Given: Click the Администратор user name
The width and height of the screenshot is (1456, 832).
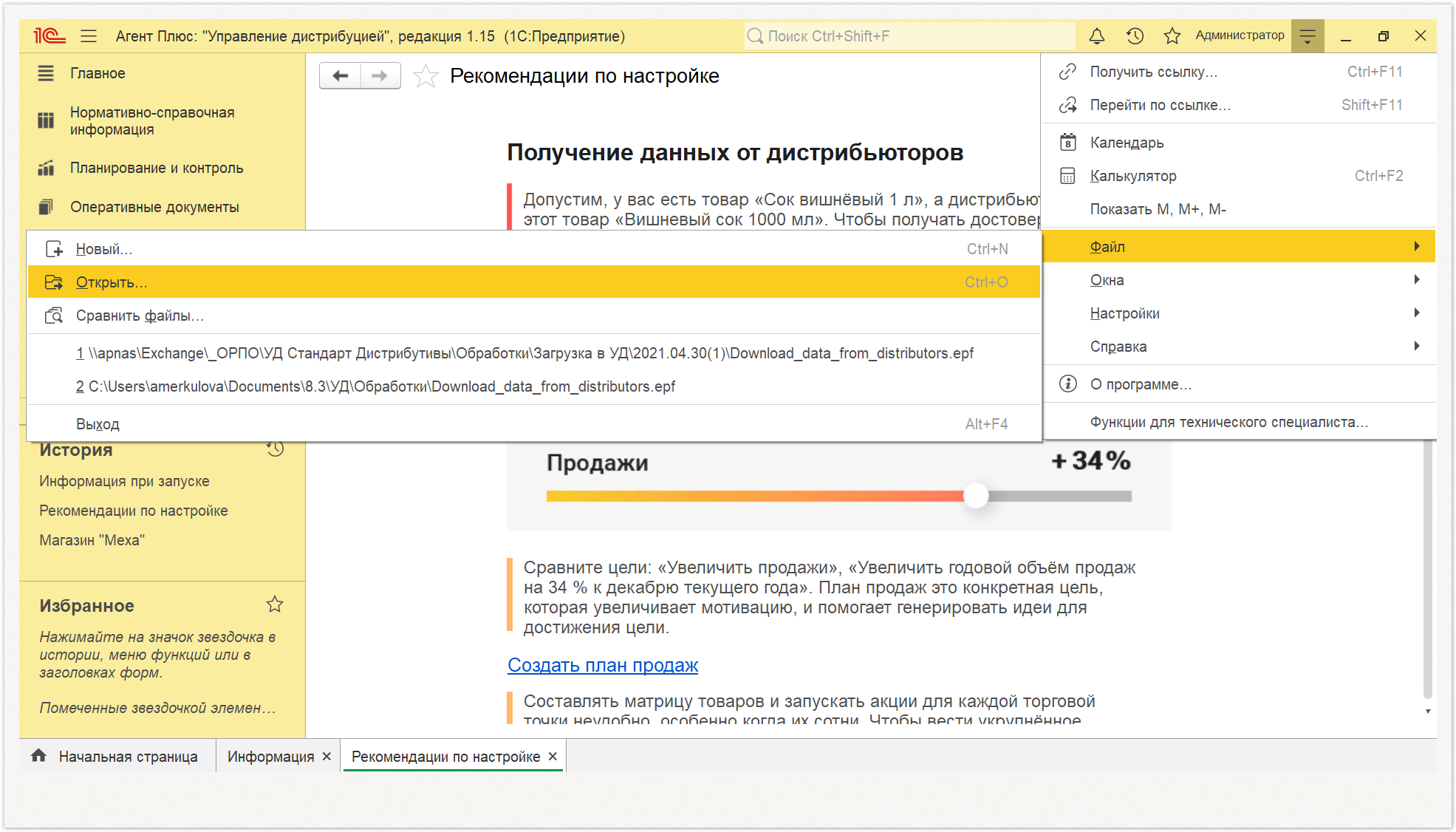Looking at the screenshot, I should pyautogui.click(x=1240, y=35).
